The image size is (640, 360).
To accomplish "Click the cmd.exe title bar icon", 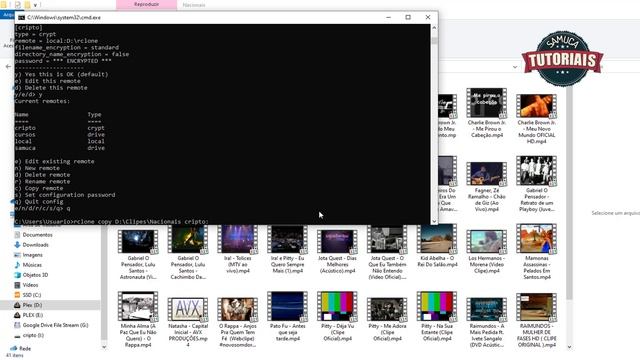I will tap(21, 18).
